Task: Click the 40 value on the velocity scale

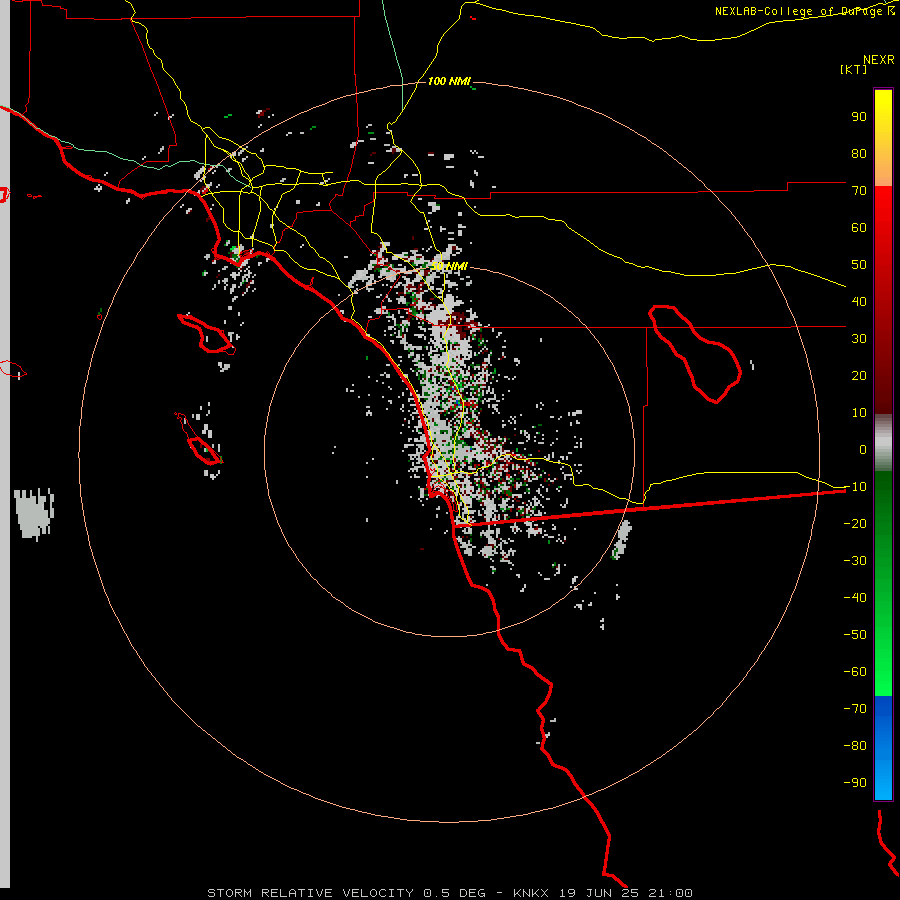Action: [x=859, y=301]
